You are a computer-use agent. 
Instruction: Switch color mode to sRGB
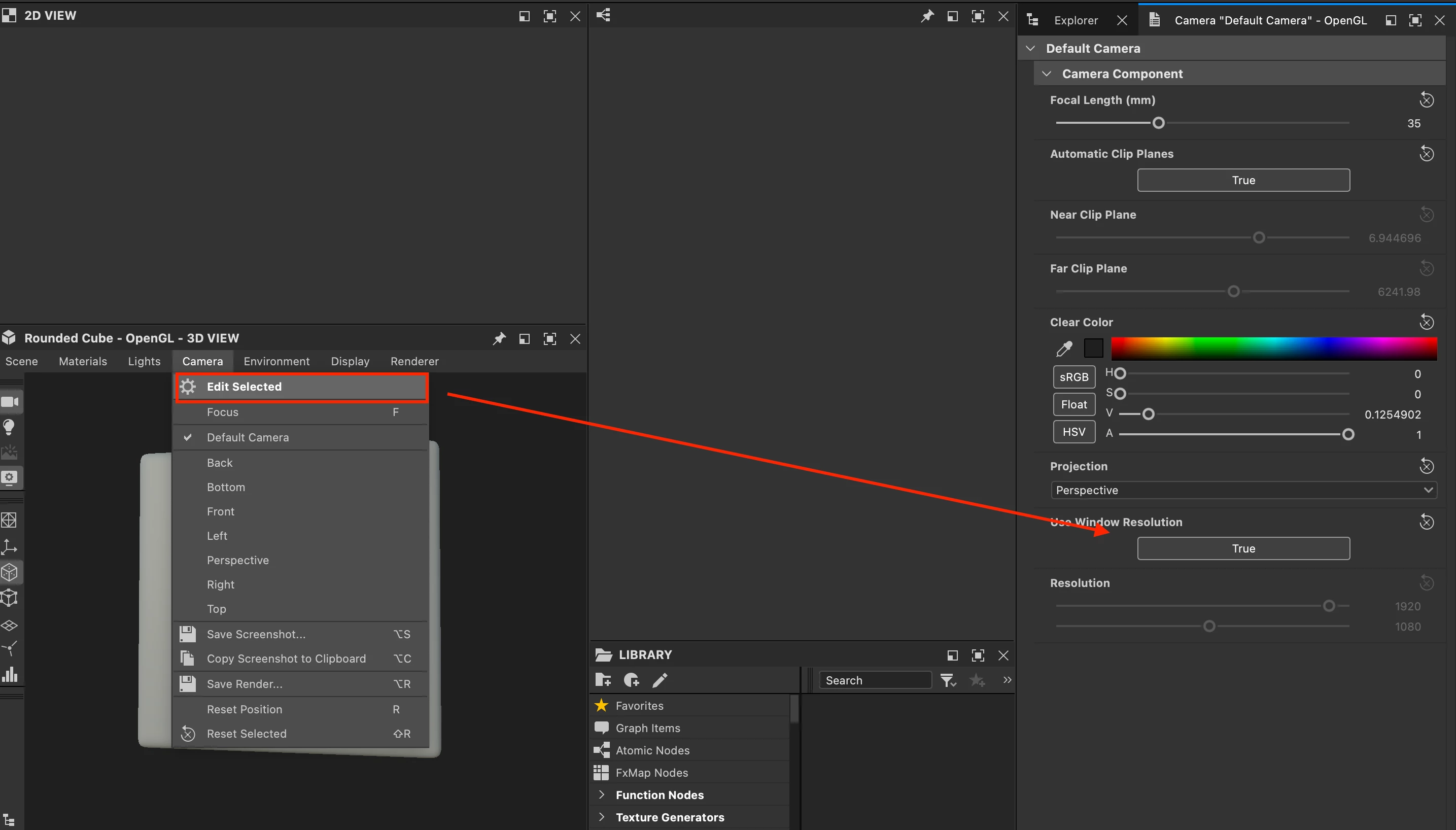(x=1073, y=377)
